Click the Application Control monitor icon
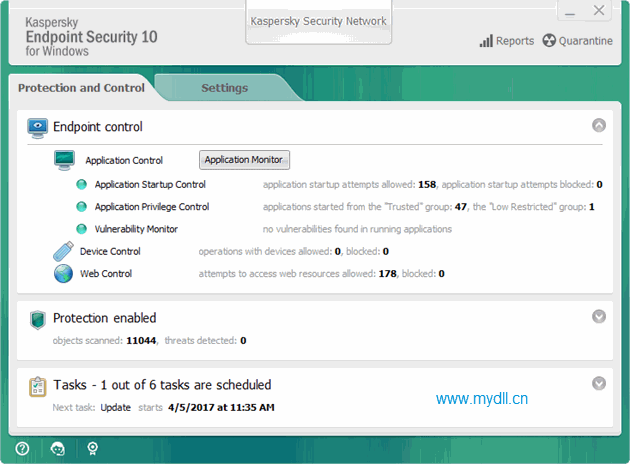This screenshot has height=464, width=630. coord(64,160)
